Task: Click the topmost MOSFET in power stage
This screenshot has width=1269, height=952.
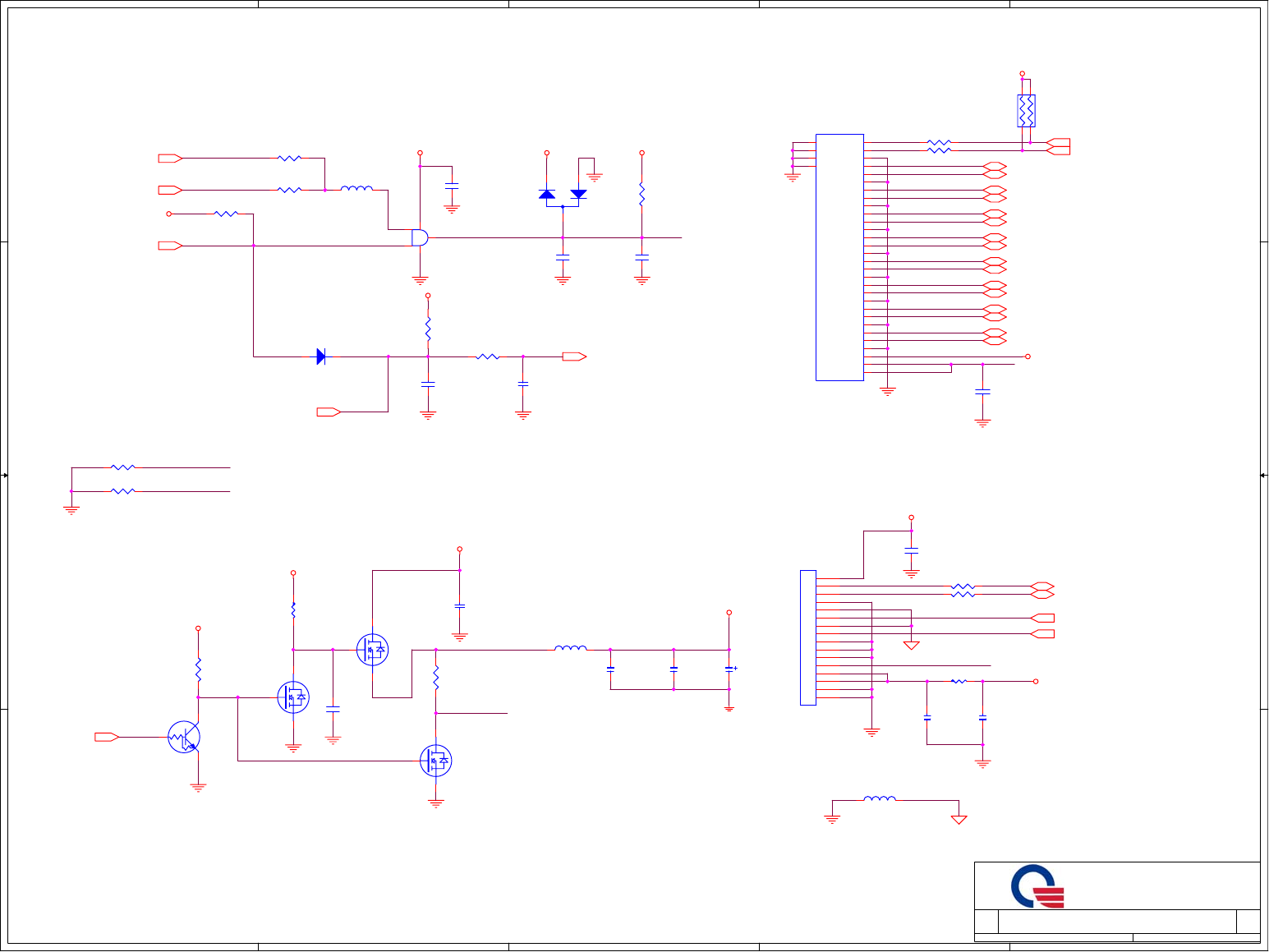Action: pyautogui.click(x=372, y=650)
